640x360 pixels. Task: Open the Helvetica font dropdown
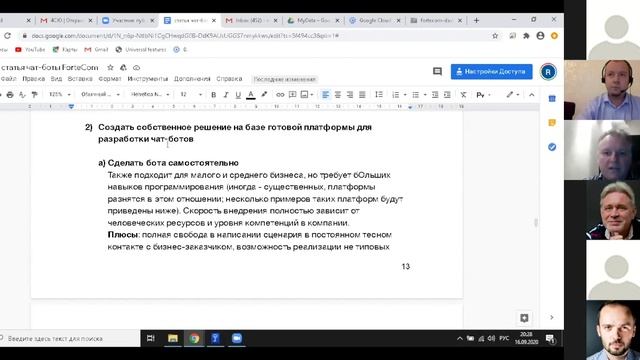150,95
